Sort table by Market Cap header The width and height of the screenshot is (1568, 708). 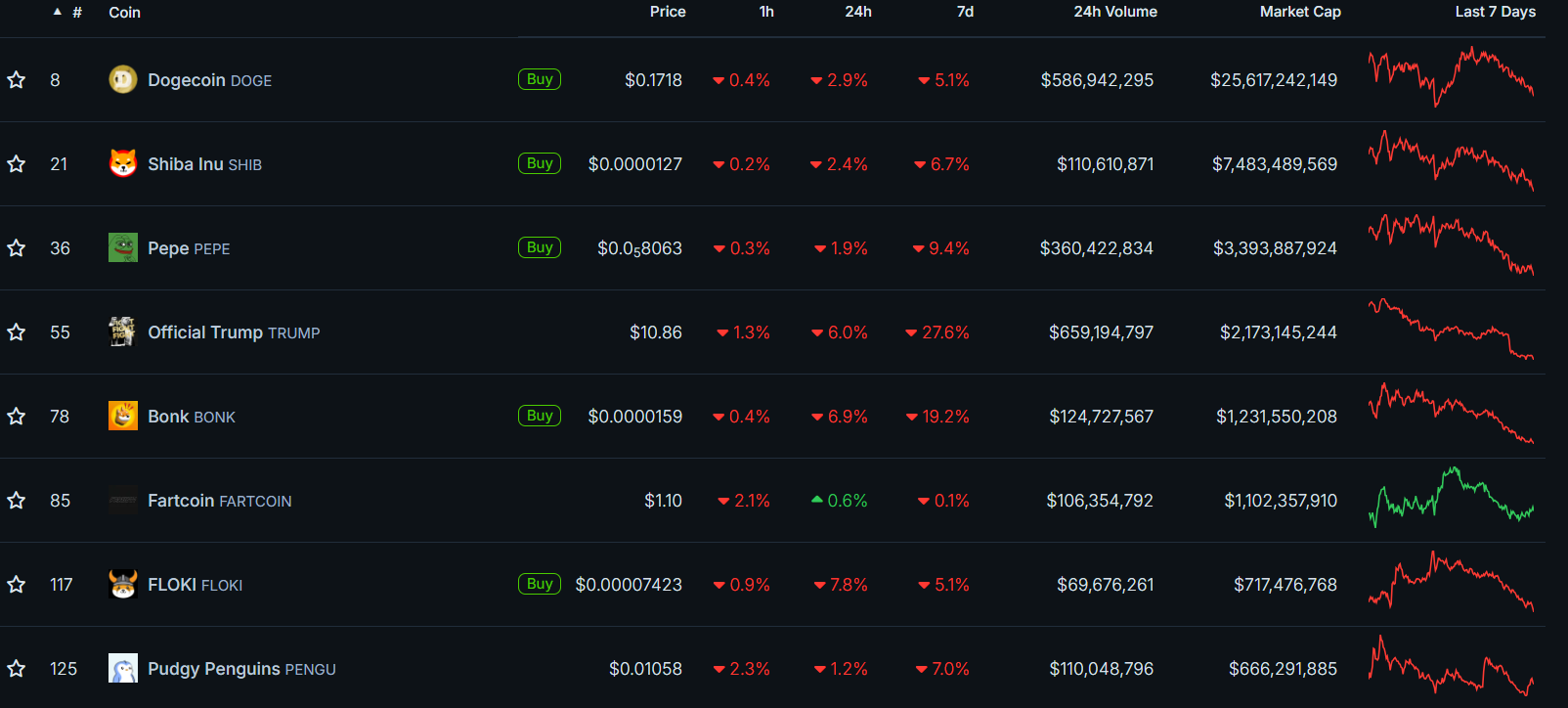tap(1300, 12)
